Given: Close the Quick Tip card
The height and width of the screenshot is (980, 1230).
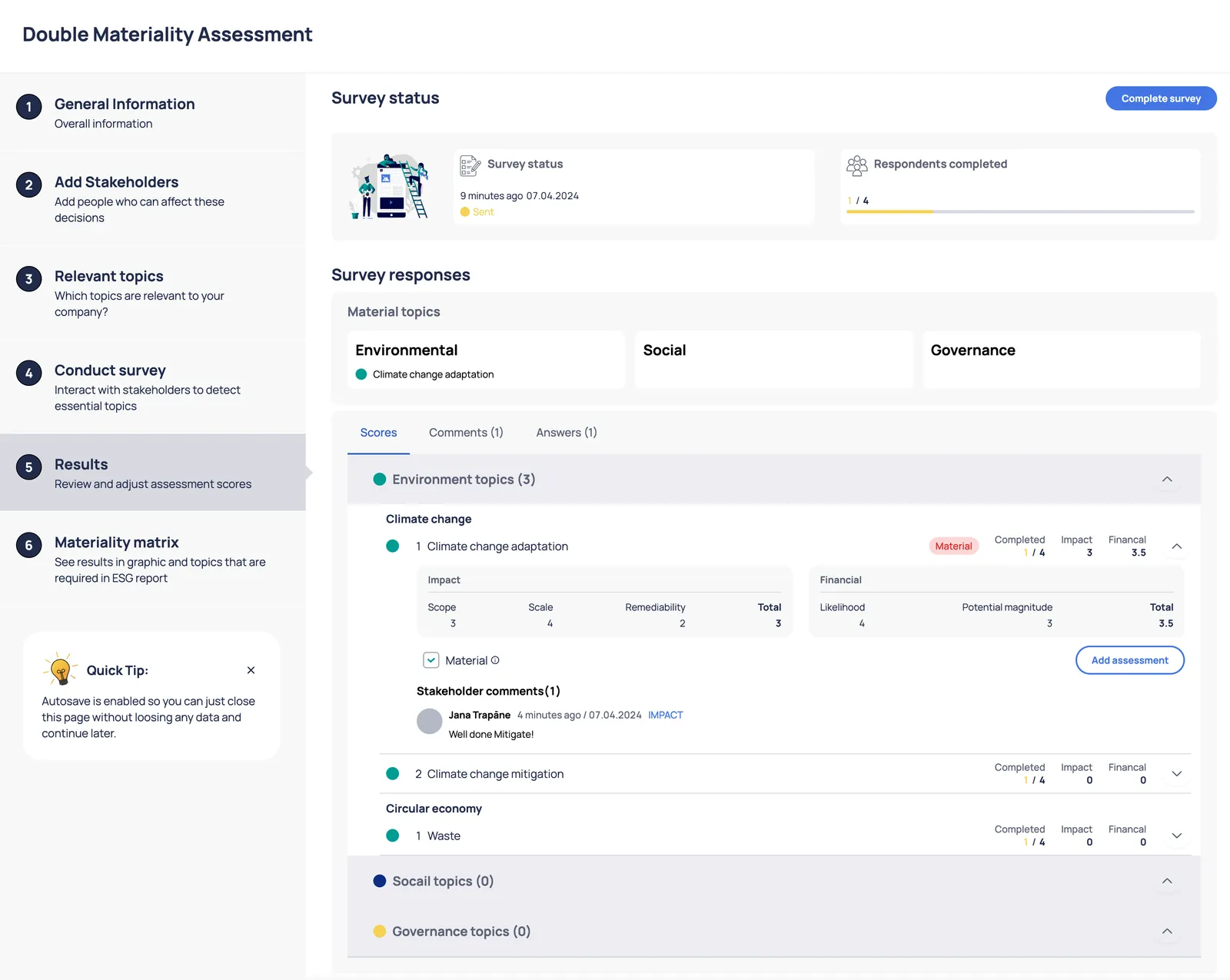Looking at the screenshot, I should coord(251,670).
